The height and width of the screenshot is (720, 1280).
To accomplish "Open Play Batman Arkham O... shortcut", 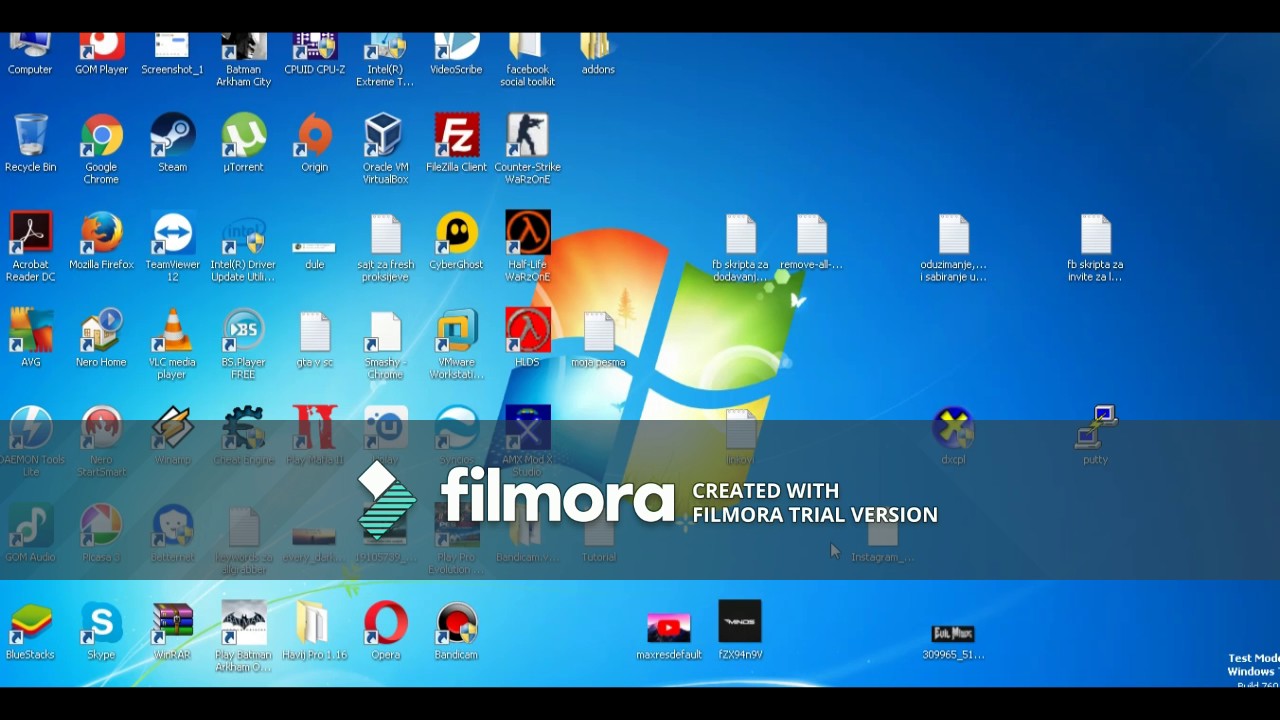I will 243,623.
